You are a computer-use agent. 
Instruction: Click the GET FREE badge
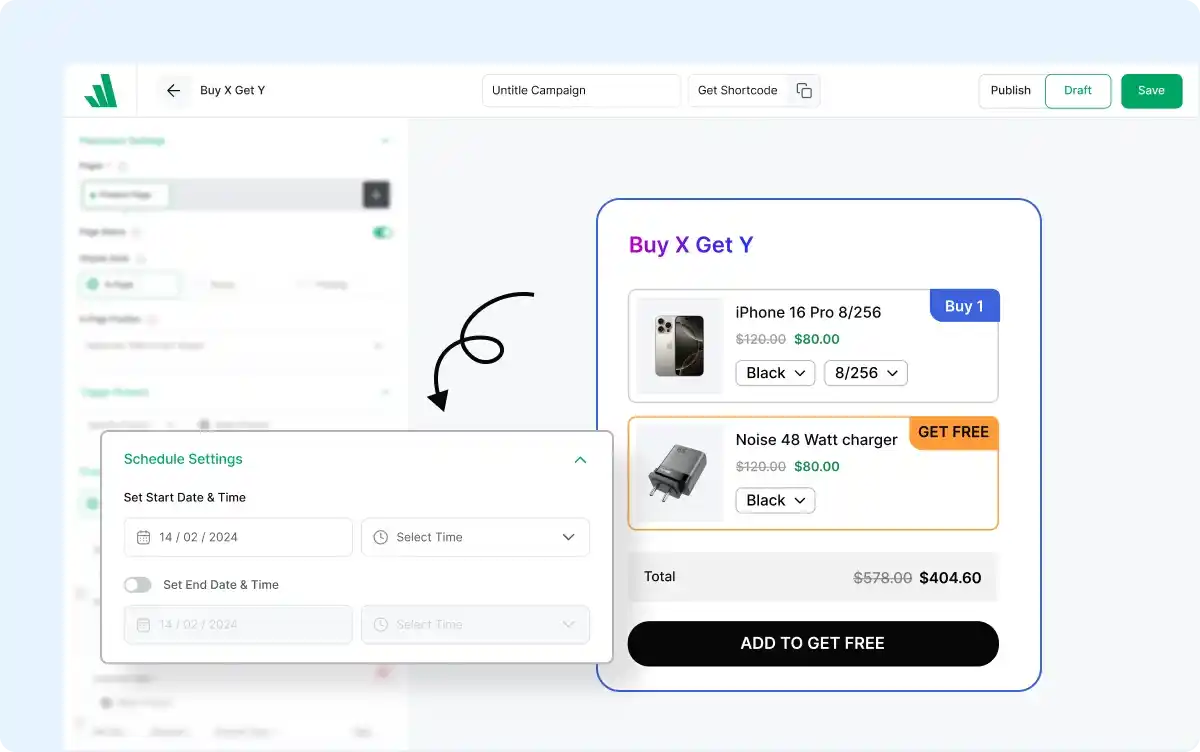click(x=953, y=433)
